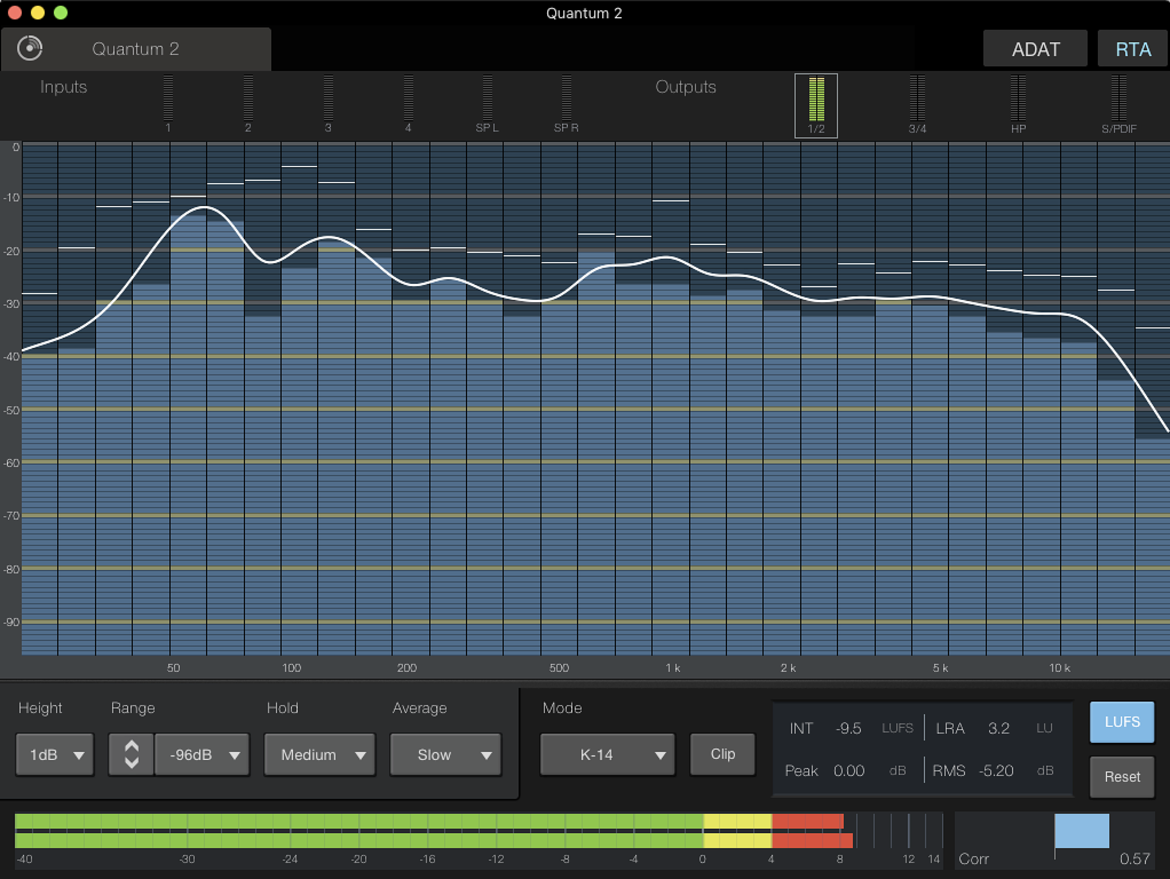Click the 50 frequency axis label
1170x879 pixels.
point(173,668)
